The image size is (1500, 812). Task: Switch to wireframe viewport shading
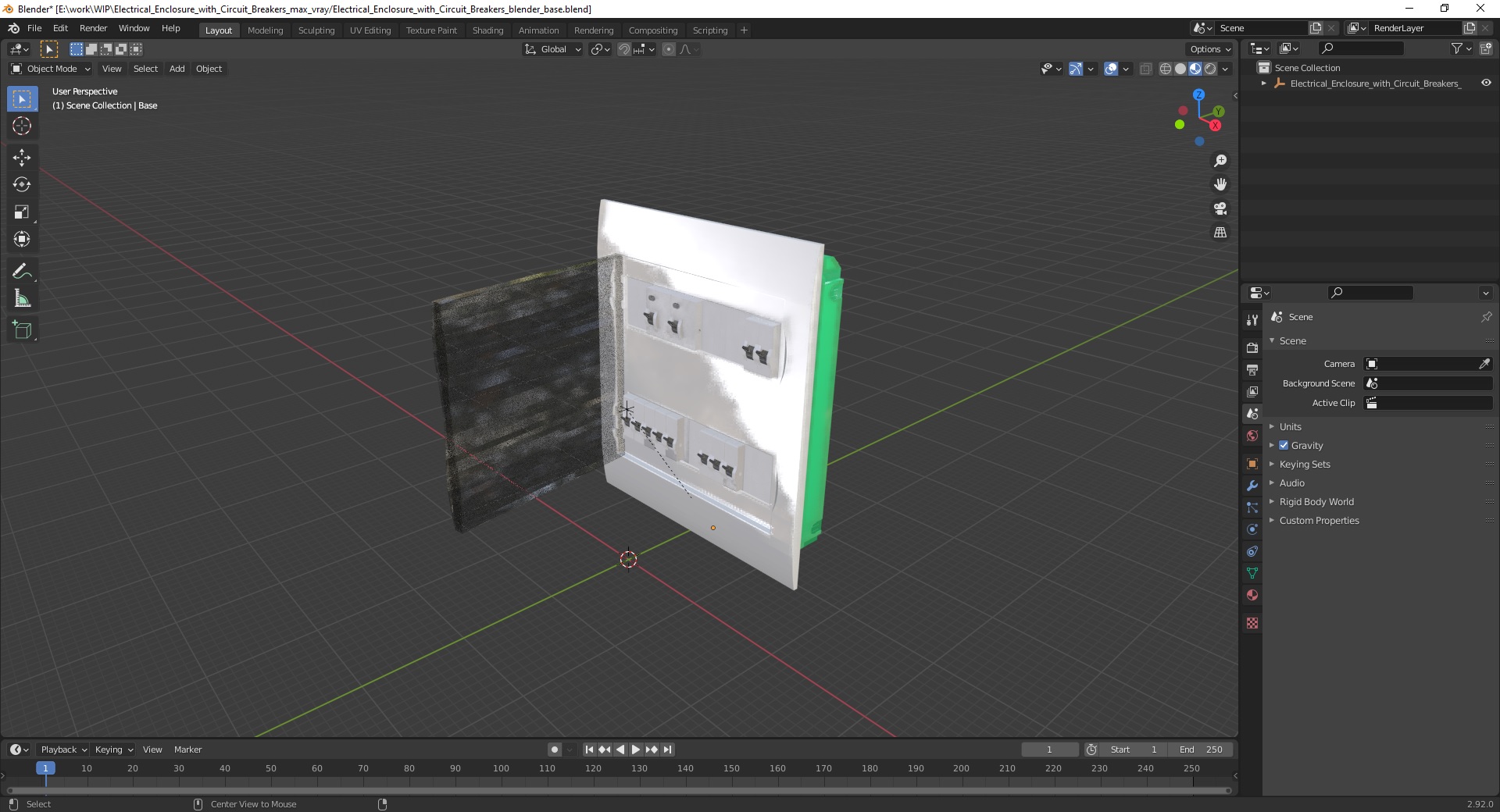1166,69
